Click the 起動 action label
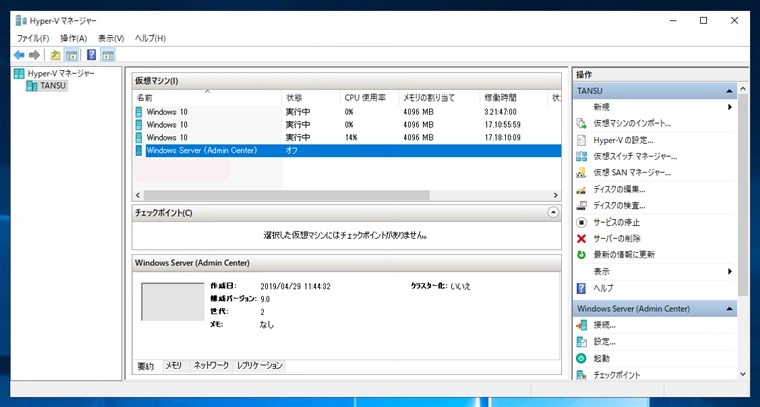Screen dimensions: 760x407 [x=602, y=359]
